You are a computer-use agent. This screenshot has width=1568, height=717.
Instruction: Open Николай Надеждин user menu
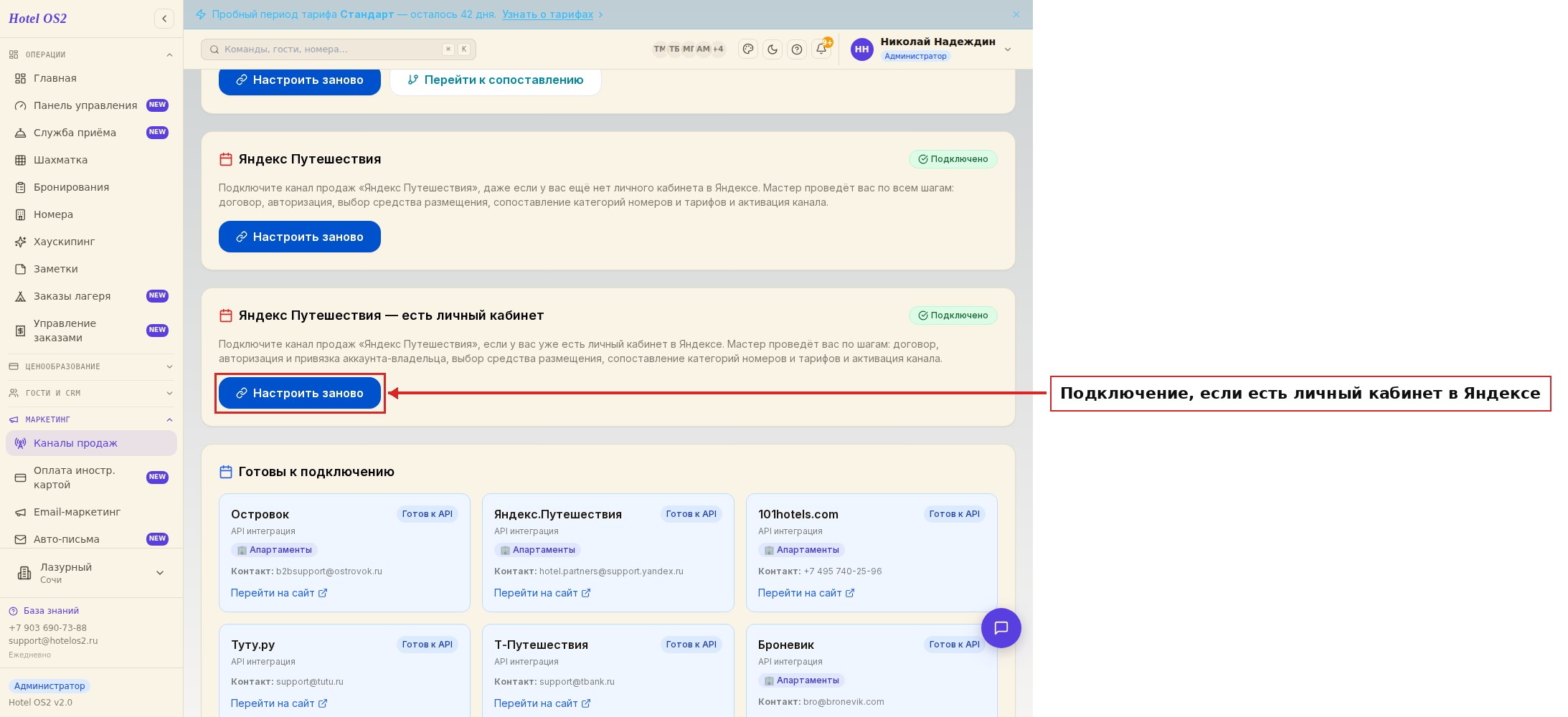click(x=932, y=49)
